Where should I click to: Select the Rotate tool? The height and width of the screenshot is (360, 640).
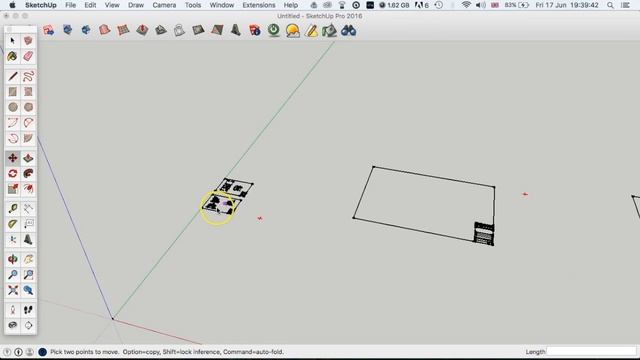[13, 173]
